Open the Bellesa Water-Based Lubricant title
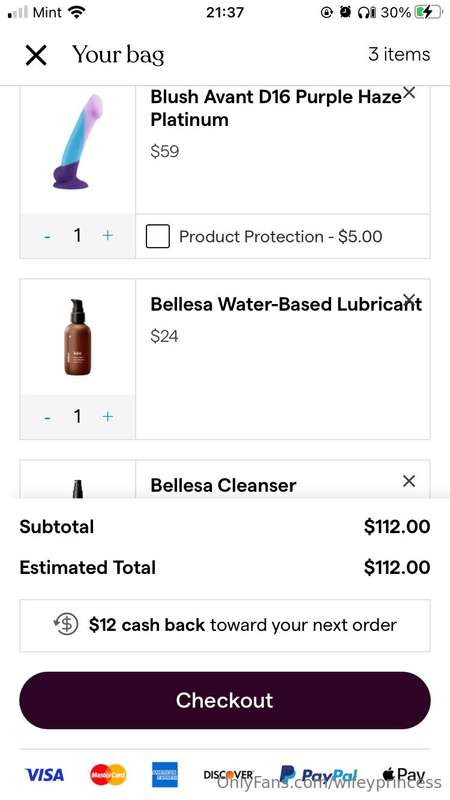 coord(286,304)
